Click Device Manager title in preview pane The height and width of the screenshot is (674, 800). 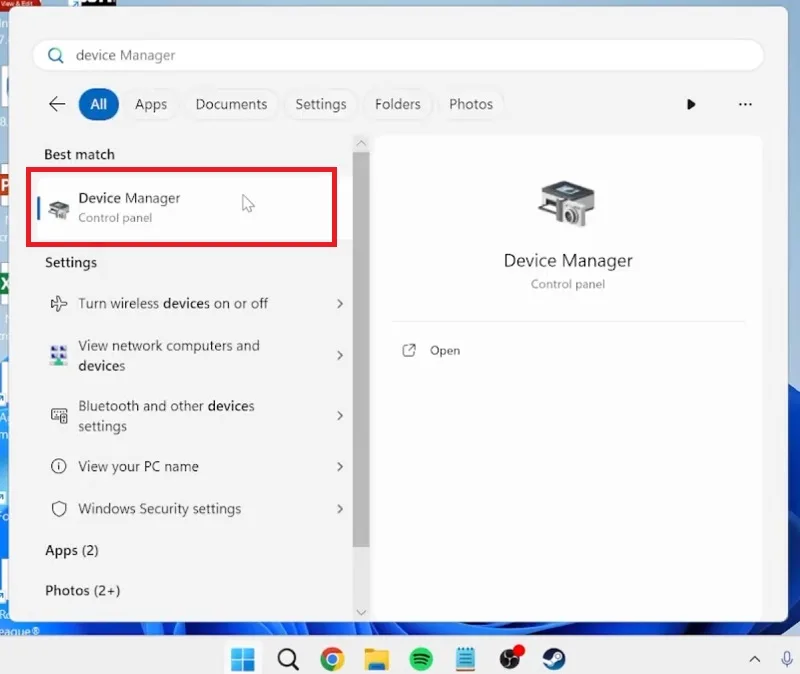point(568,261)
